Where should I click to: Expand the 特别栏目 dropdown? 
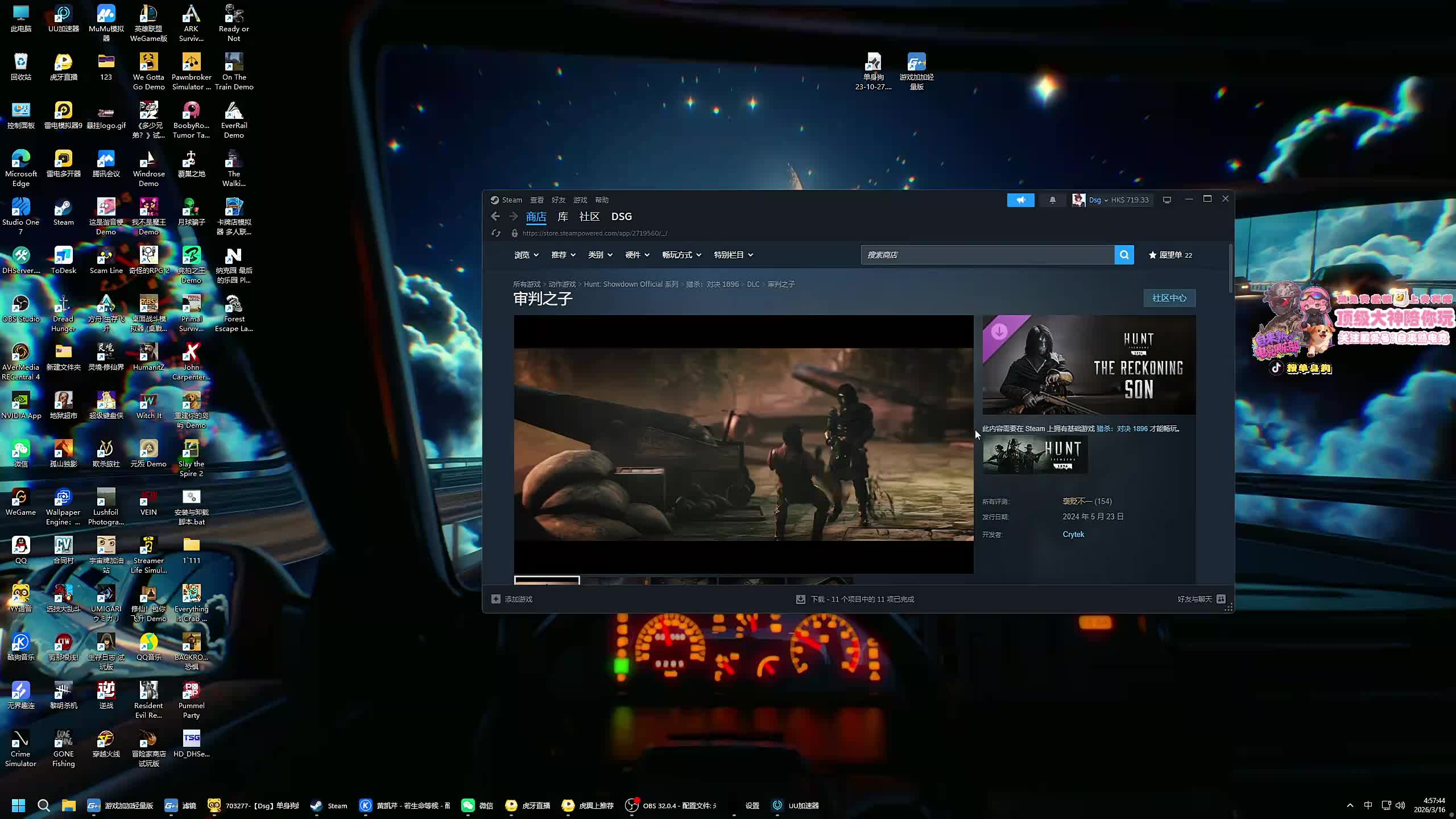tap(733, 255)
